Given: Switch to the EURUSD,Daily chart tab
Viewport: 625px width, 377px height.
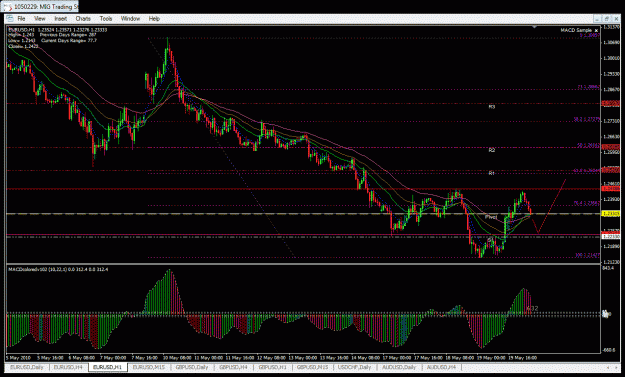Looking at the screenshot, I should point(27,367).
